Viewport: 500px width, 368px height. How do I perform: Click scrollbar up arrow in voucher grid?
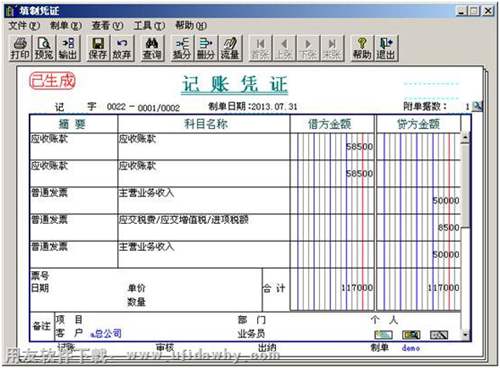(465, 137)
